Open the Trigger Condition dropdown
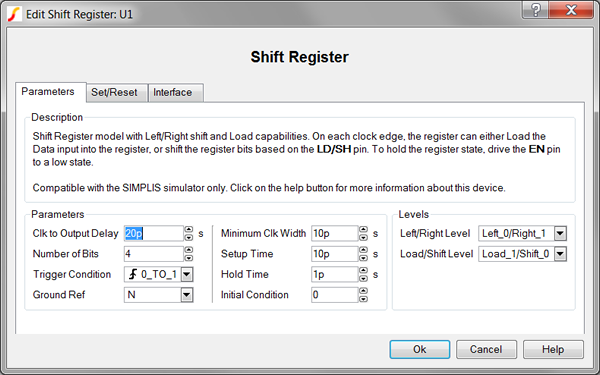 tap(187, 274)
